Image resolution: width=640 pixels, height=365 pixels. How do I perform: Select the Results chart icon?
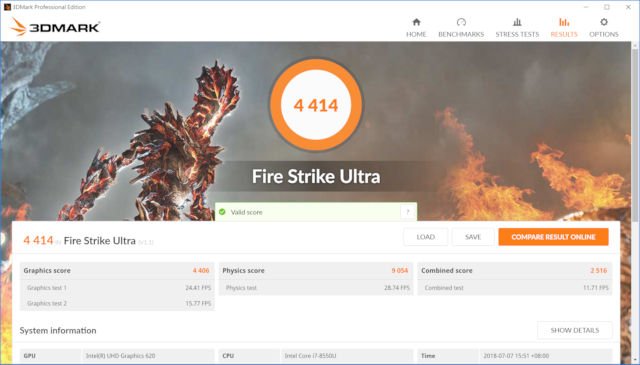[x=564, y=22]
